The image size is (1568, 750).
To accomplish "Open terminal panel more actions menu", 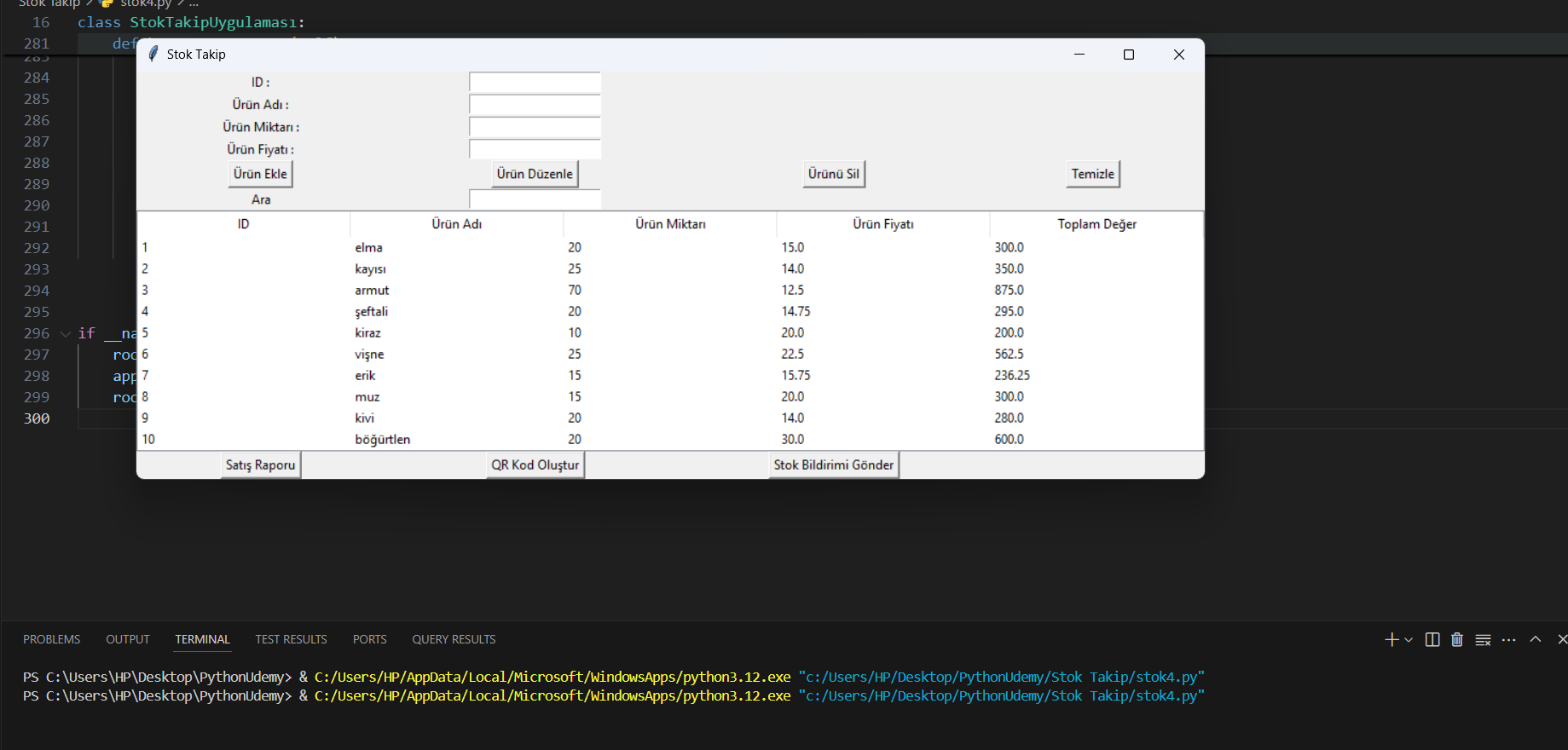I will click(1509, 639).
